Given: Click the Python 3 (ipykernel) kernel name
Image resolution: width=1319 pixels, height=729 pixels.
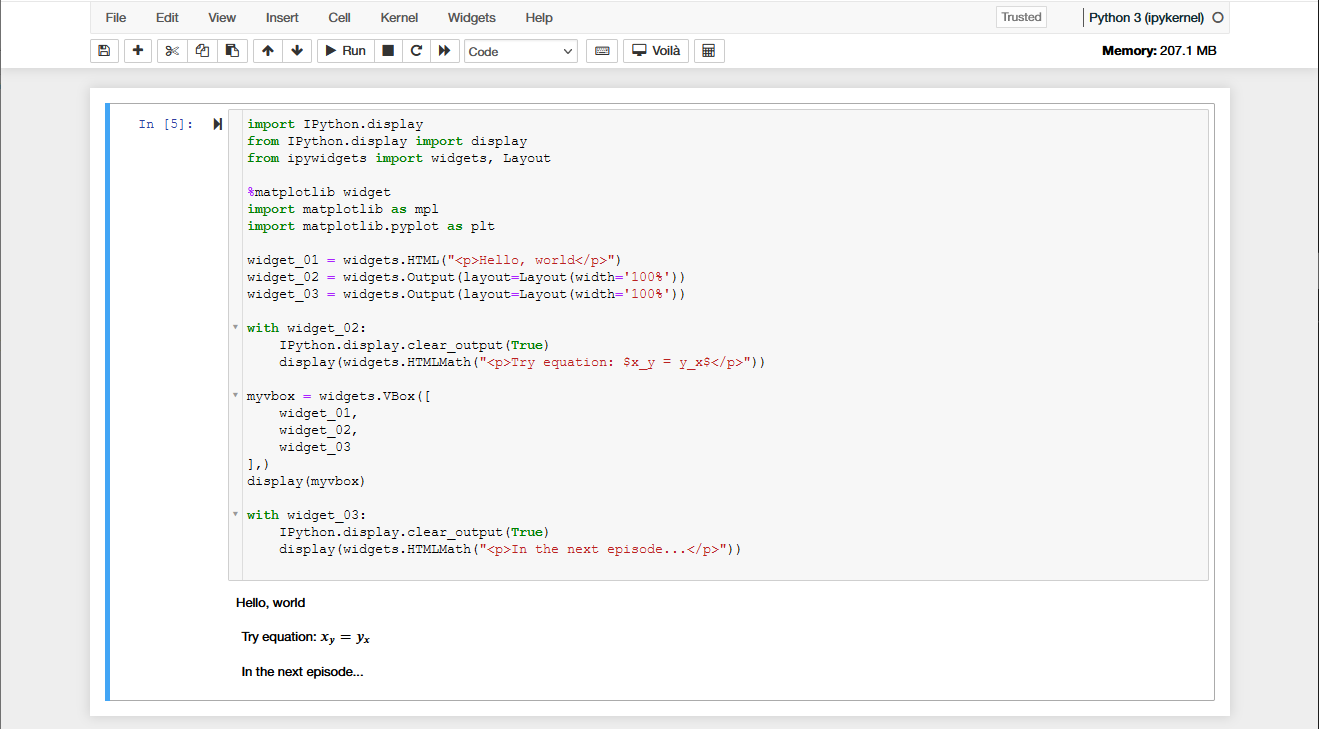Looking at the screenshot, I should (x=1146, y=18).
